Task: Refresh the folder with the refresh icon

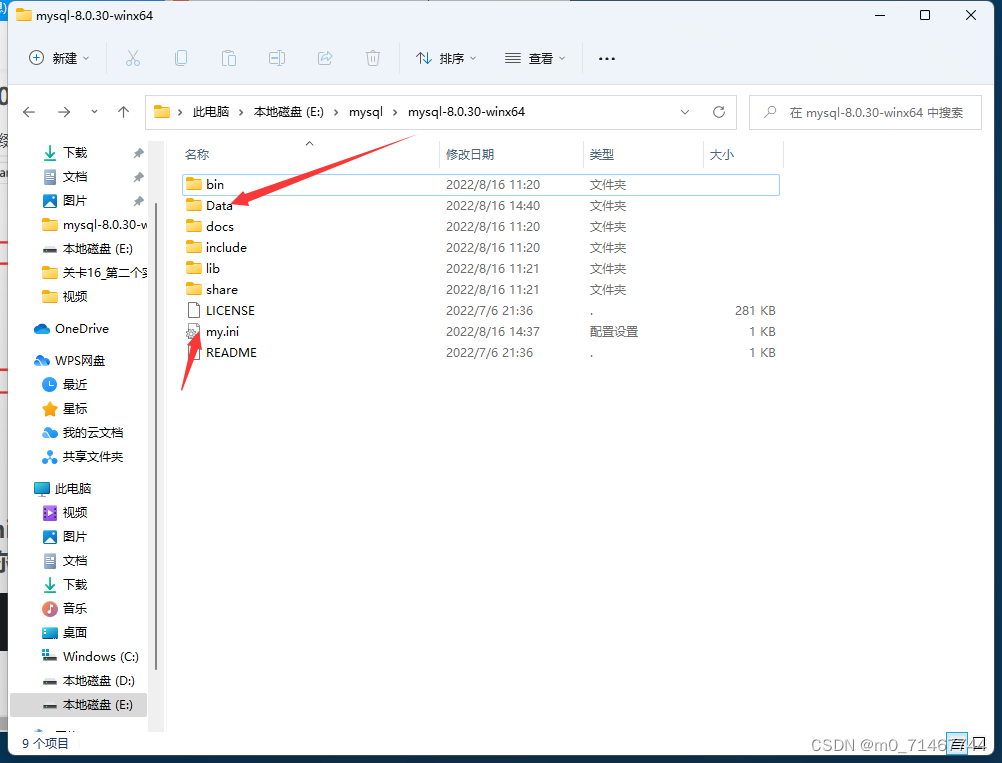Action: [719, 112]
